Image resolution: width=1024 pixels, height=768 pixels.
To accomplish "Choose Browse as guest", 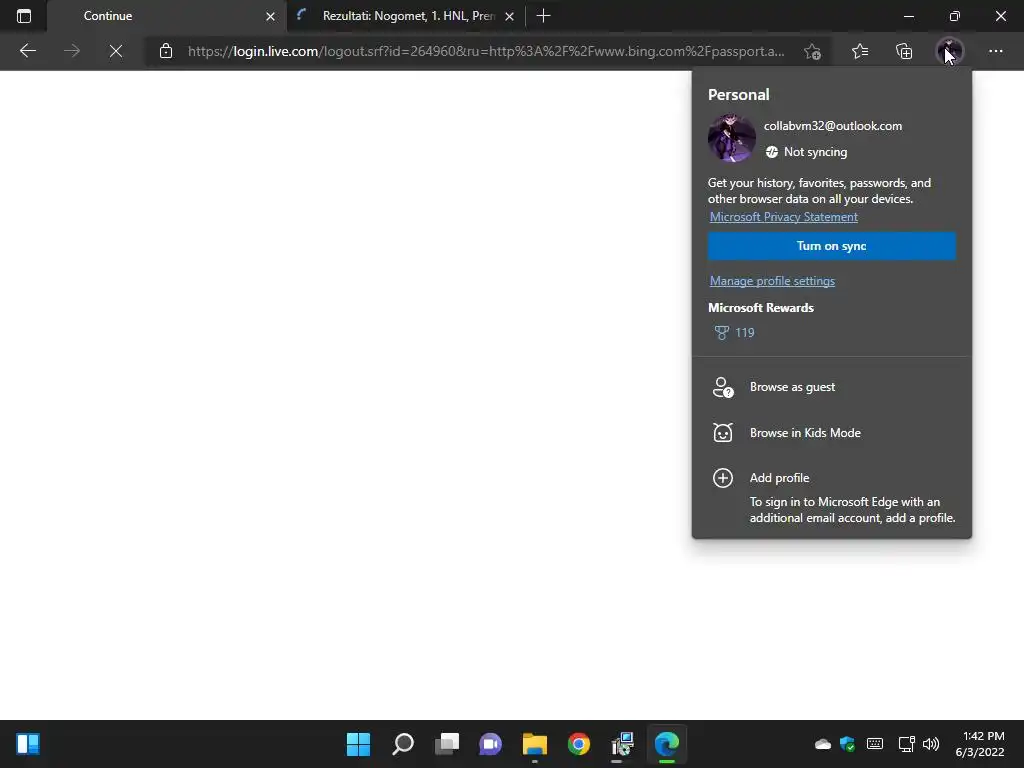I will click(831, 387).
